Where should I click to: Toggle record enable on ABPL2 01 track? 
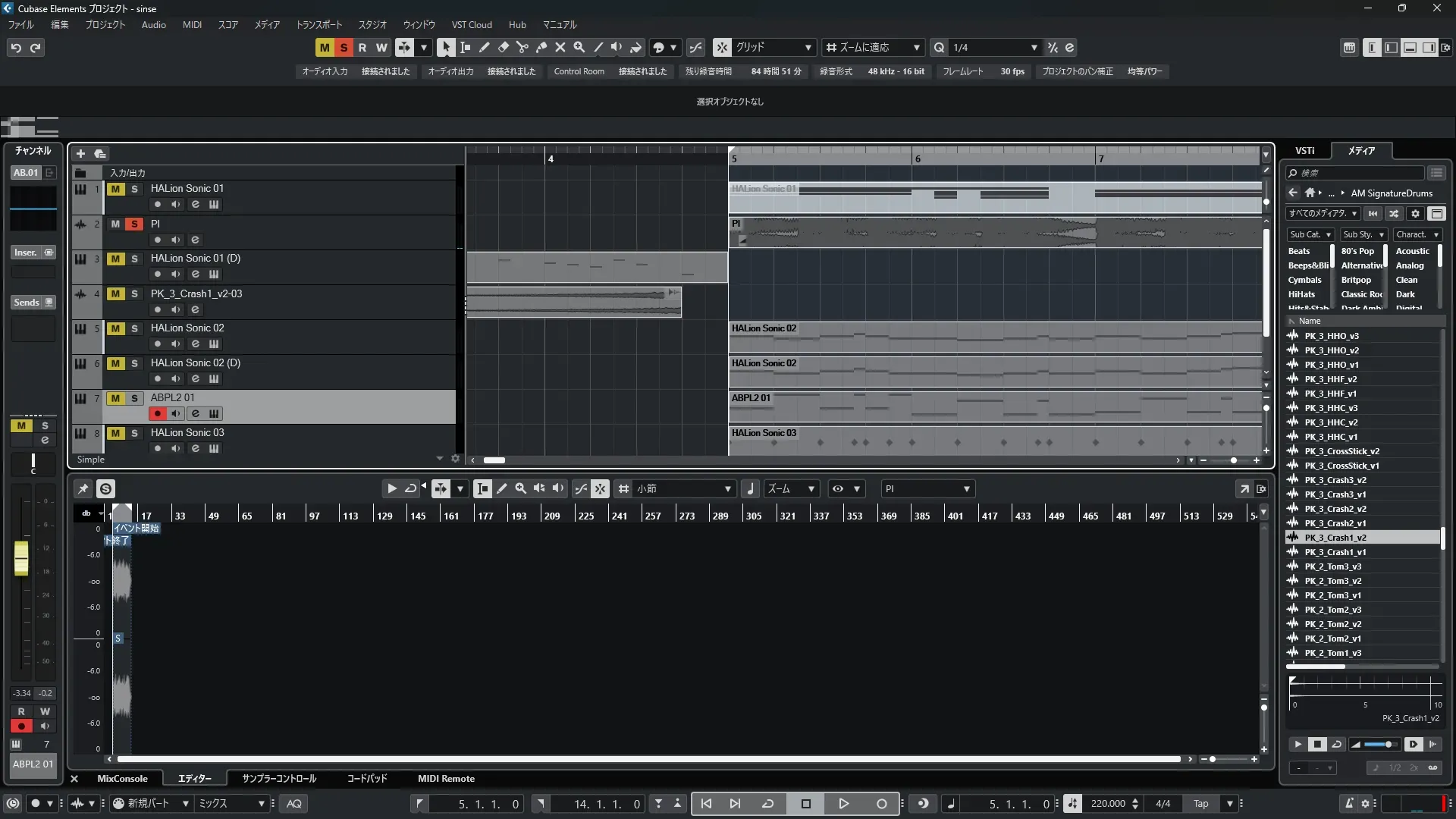[157, 413]
